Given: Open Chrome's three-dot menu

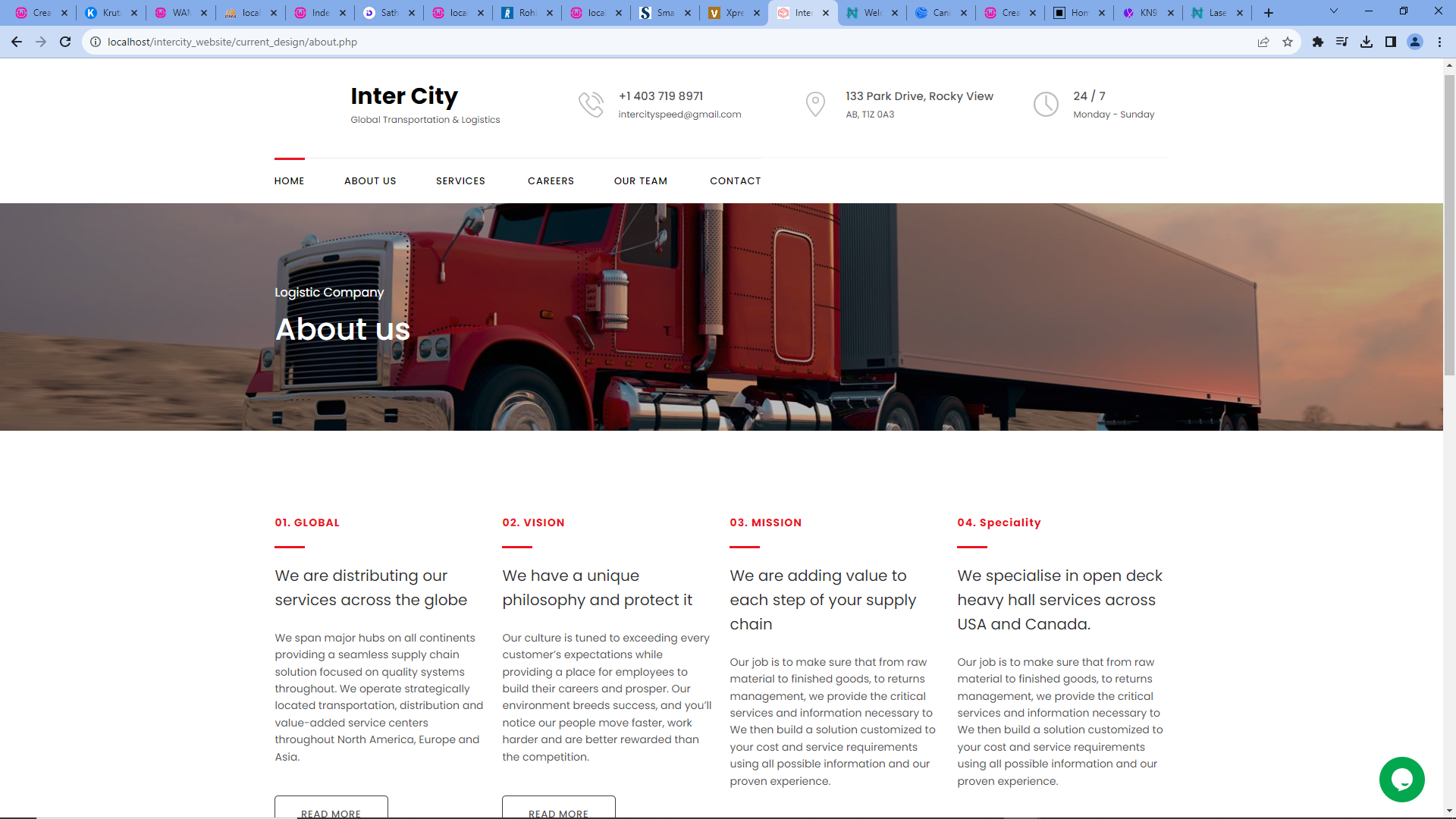Looking at the screenshot, I should tap(1439, 42).
